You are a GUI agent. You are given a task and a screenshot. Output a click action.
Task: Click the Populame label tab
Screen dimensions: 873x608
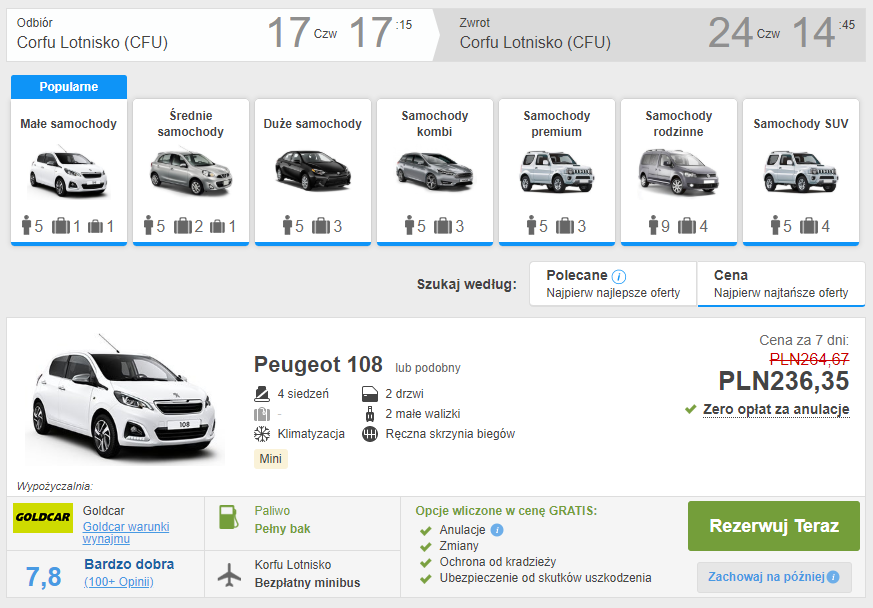coord(68,87)
